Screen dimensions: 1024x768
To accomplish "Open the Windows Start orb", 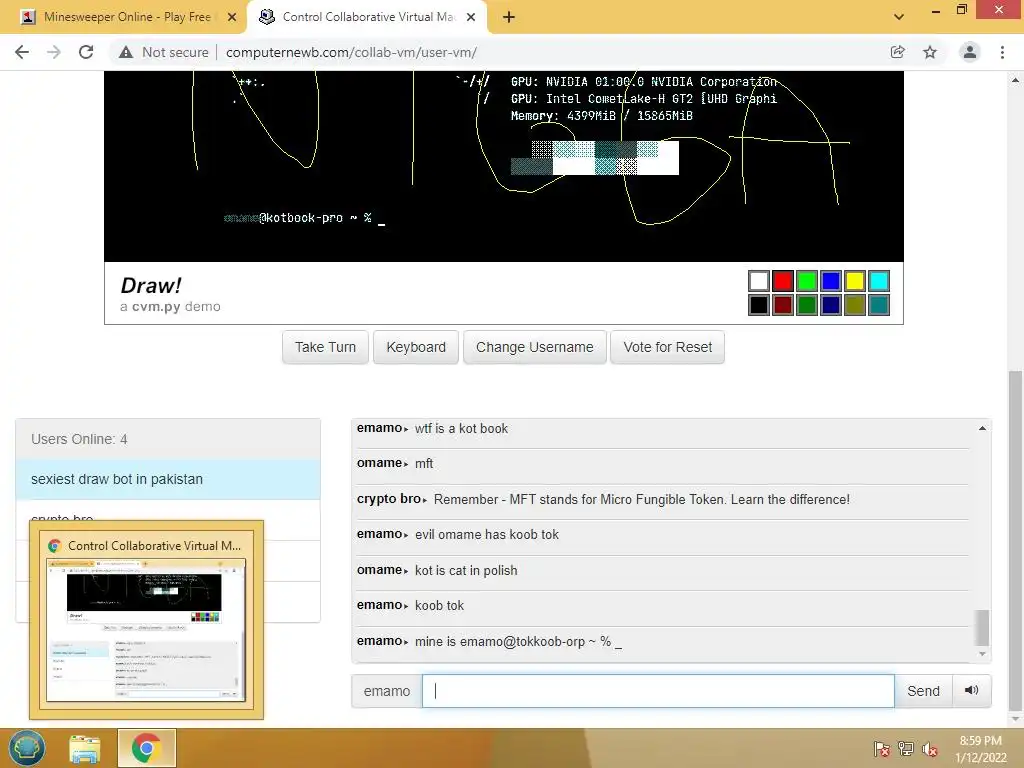I will pyautogui.click(x=27, y=748).
